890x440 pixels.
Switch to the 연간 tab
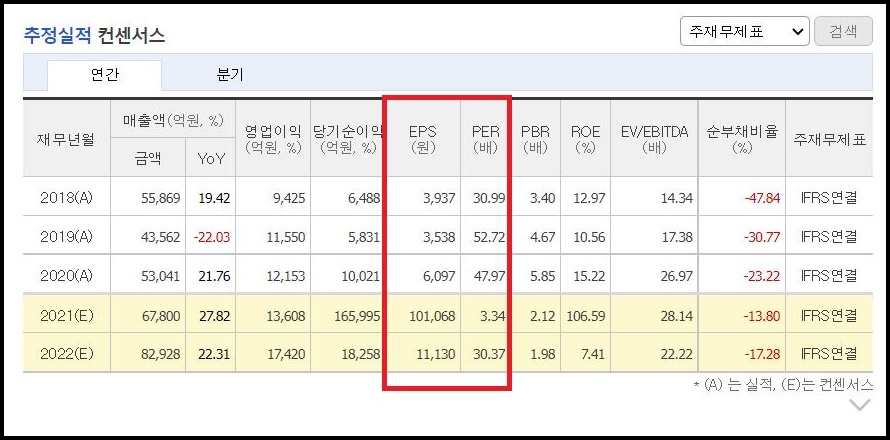104,74
